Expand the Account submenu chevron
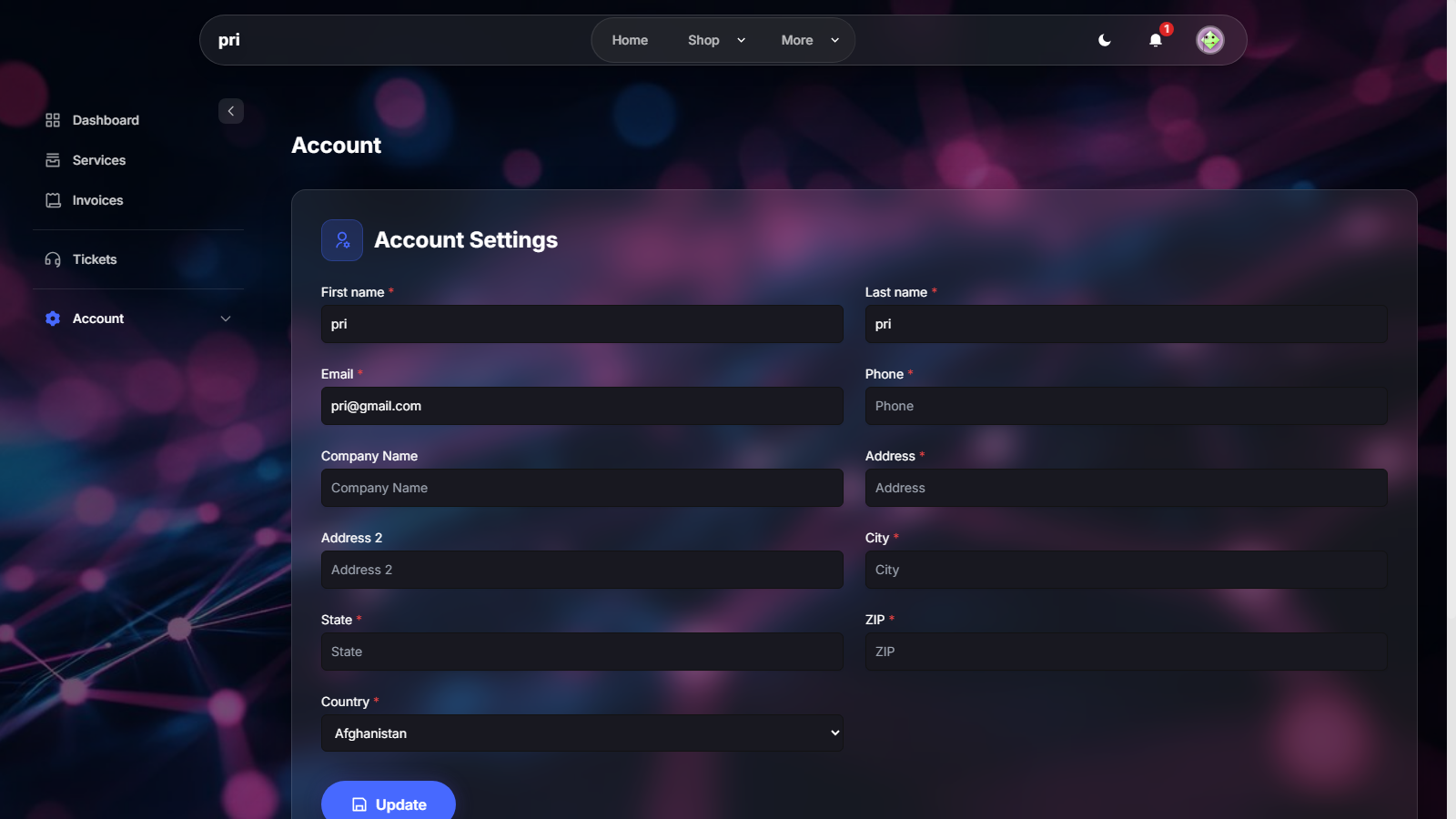This screenshot has height=819, width=1456. (x=226, y=318)
